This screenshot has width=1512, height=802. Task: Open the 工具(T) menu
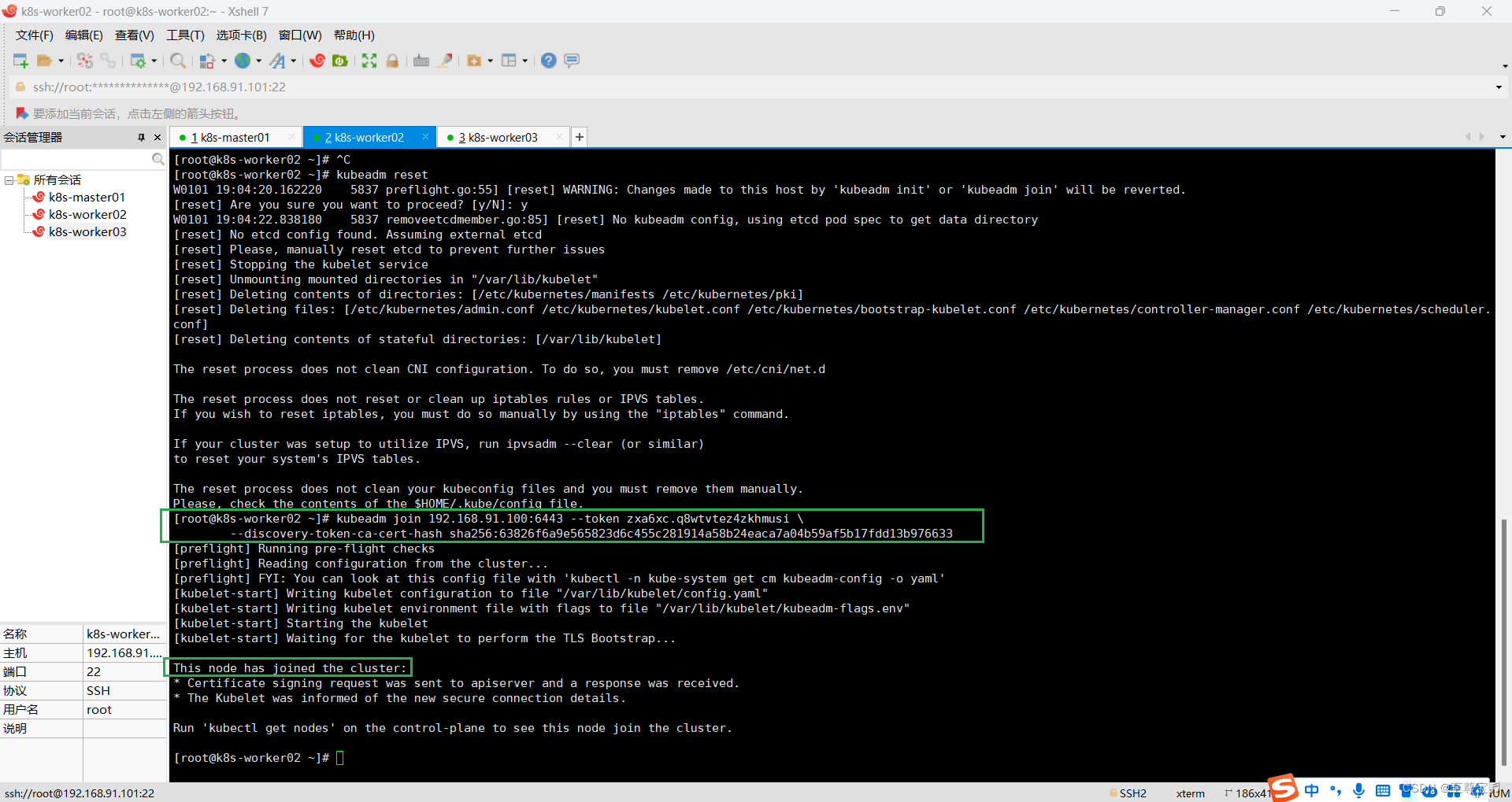[185, 35]
